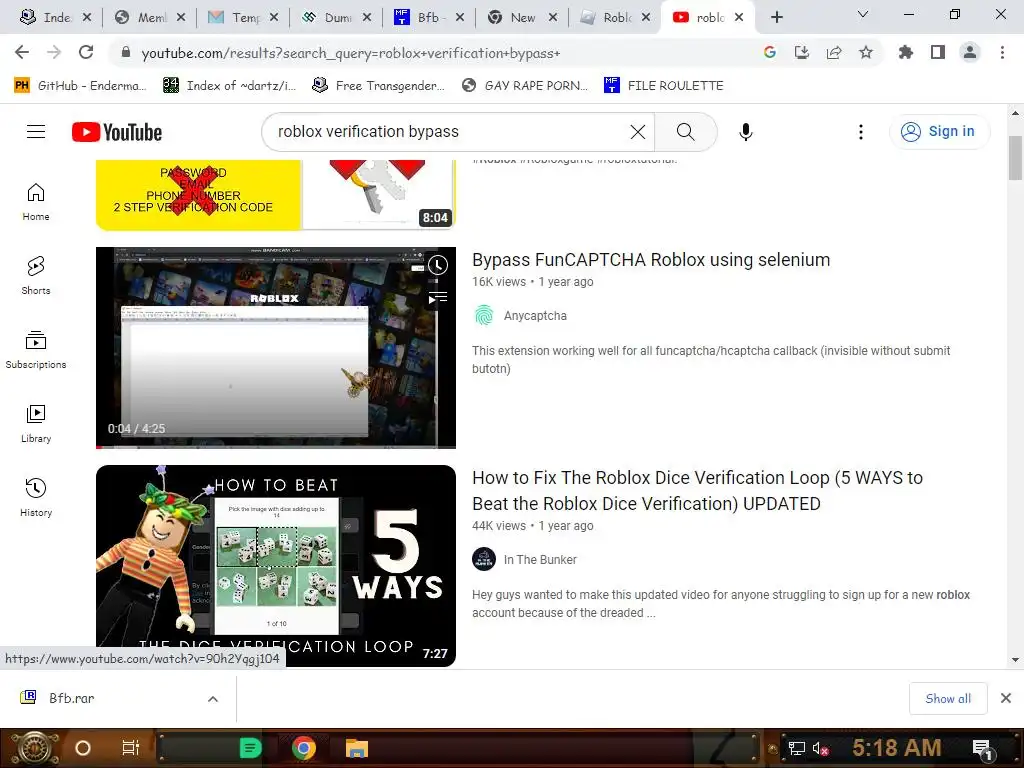Screen dimensions: 1024x768
Task: Click the share page icon in address bar
Action: pyautogui.click(x=834, y=53)
